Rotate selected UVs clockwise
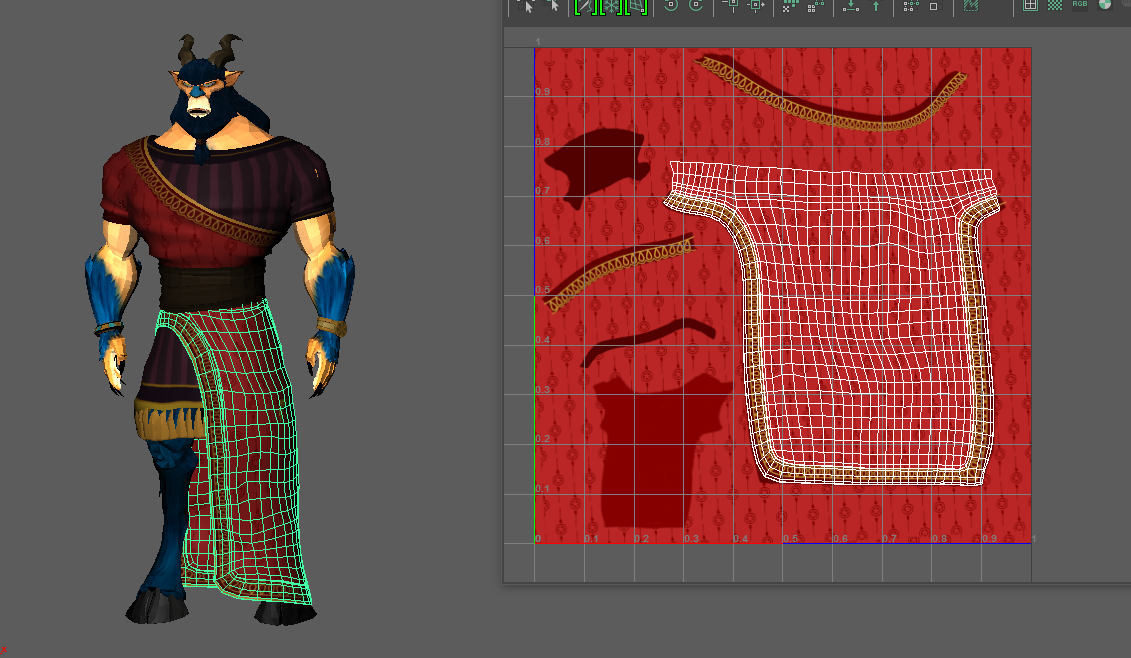Screen dimensions: 1131x658 (x=696, y=5)
